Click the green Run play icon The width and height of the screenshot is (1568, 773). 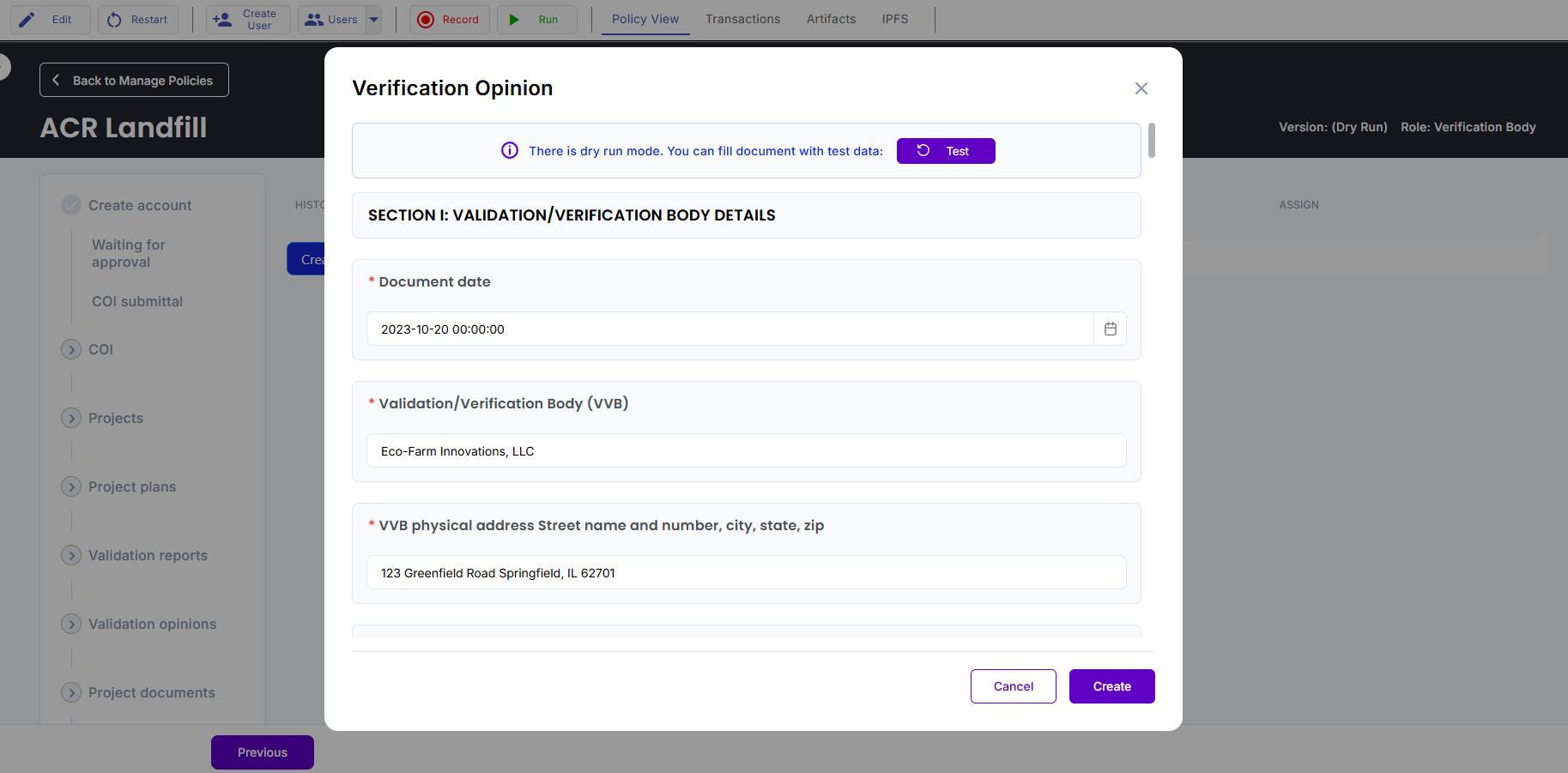[514, 20]
